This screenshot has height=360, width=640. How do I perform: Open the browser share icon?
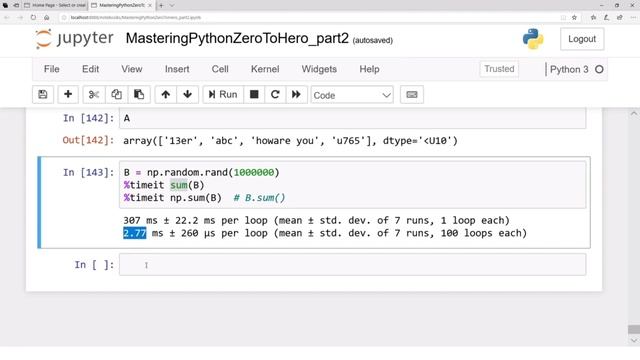(x=620, y=18)
